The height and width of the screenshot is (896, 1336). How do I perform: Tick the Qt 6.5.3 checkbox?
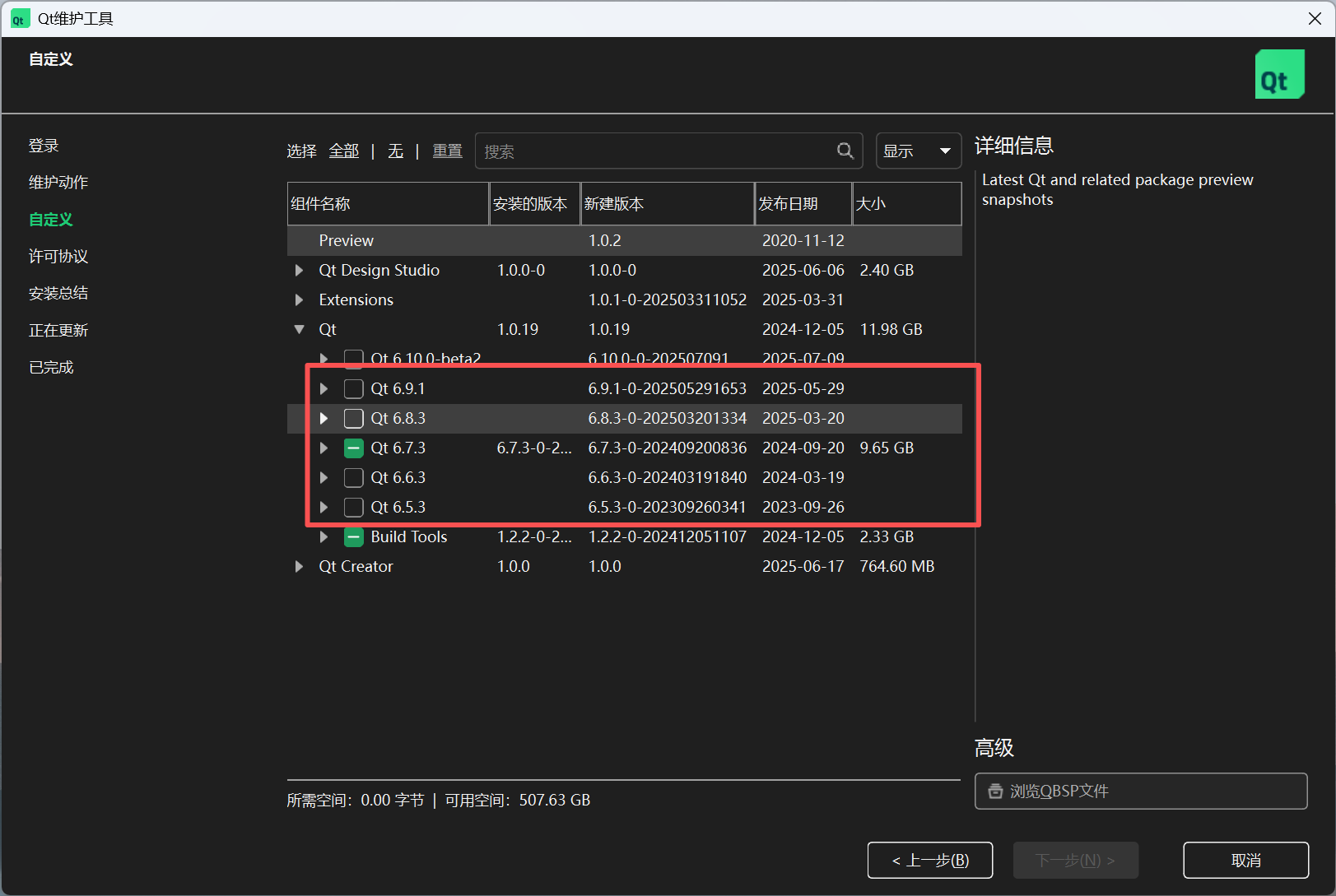(354, 507)
